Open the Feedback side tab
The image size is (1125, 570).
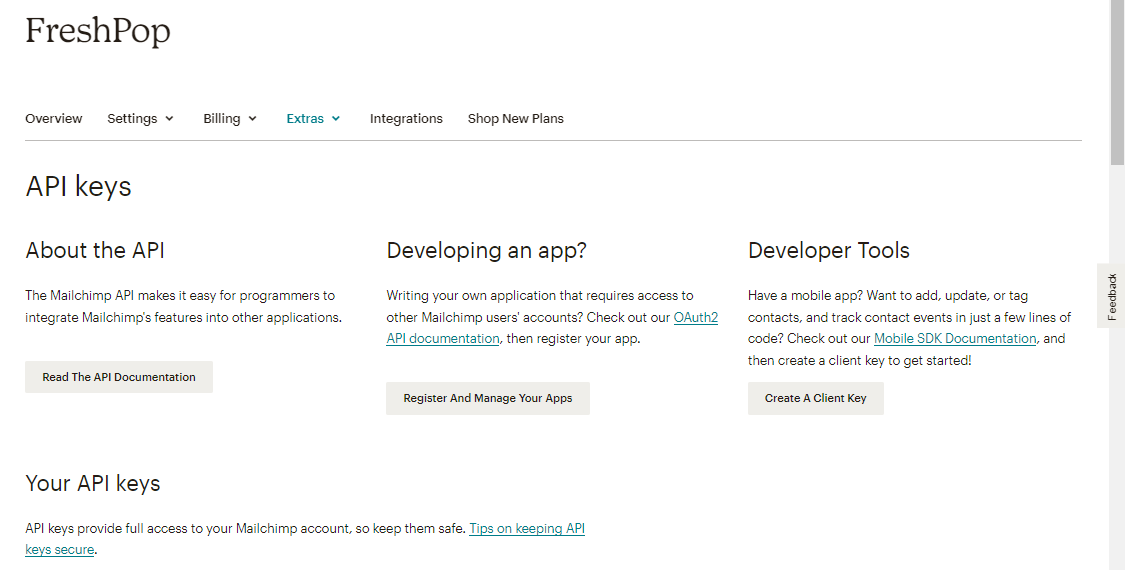1111,296
